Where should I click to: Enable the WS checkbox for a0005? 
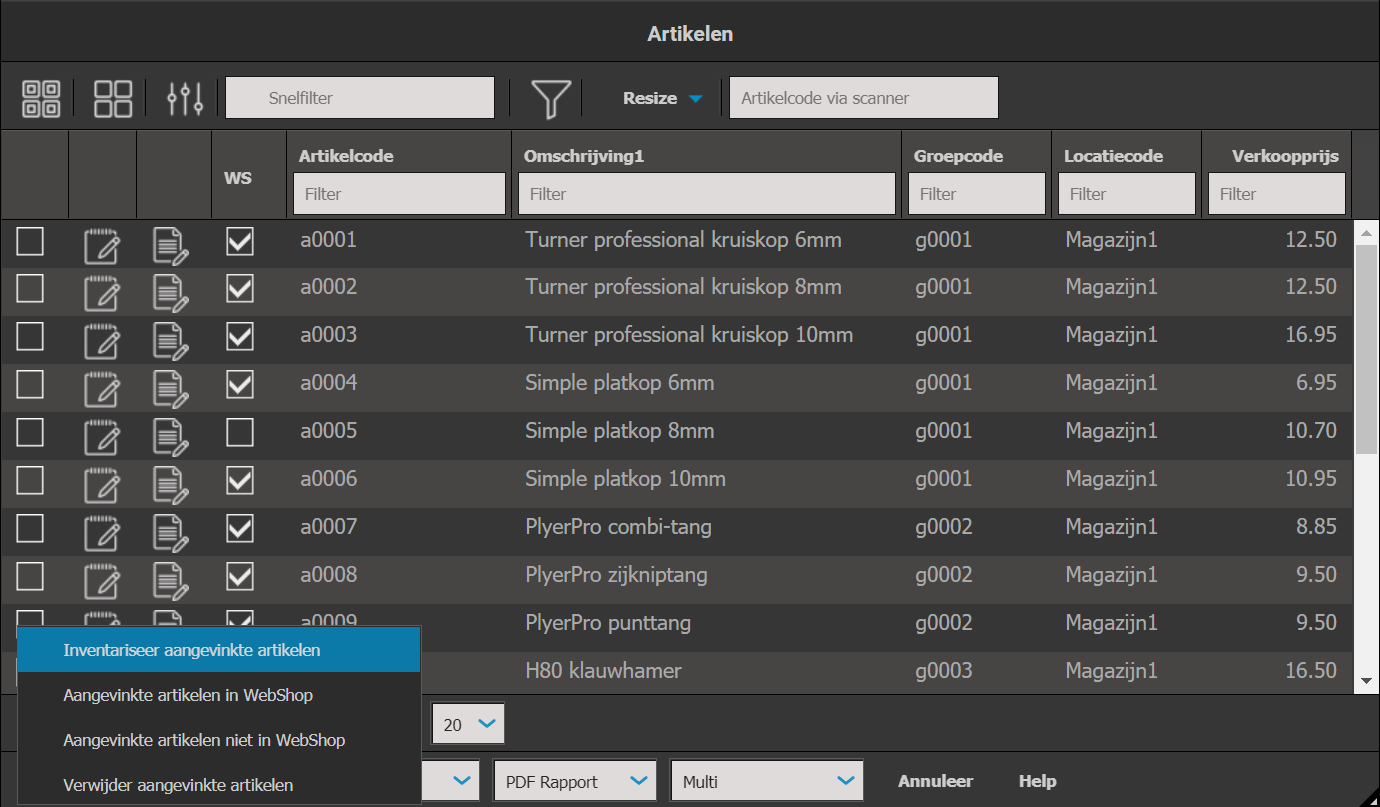(239, 432)
